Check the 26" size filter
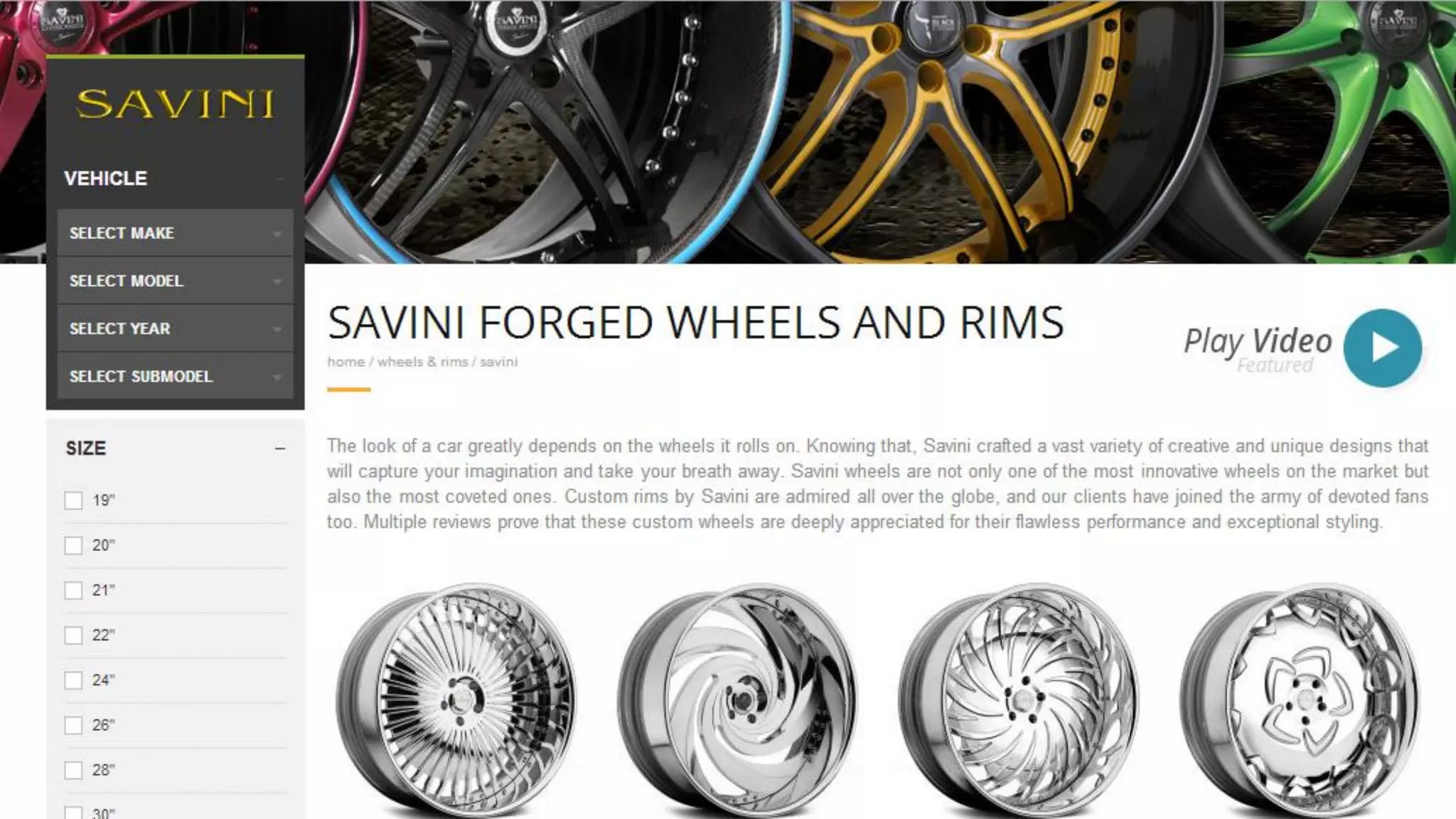 tap(73, 725)
